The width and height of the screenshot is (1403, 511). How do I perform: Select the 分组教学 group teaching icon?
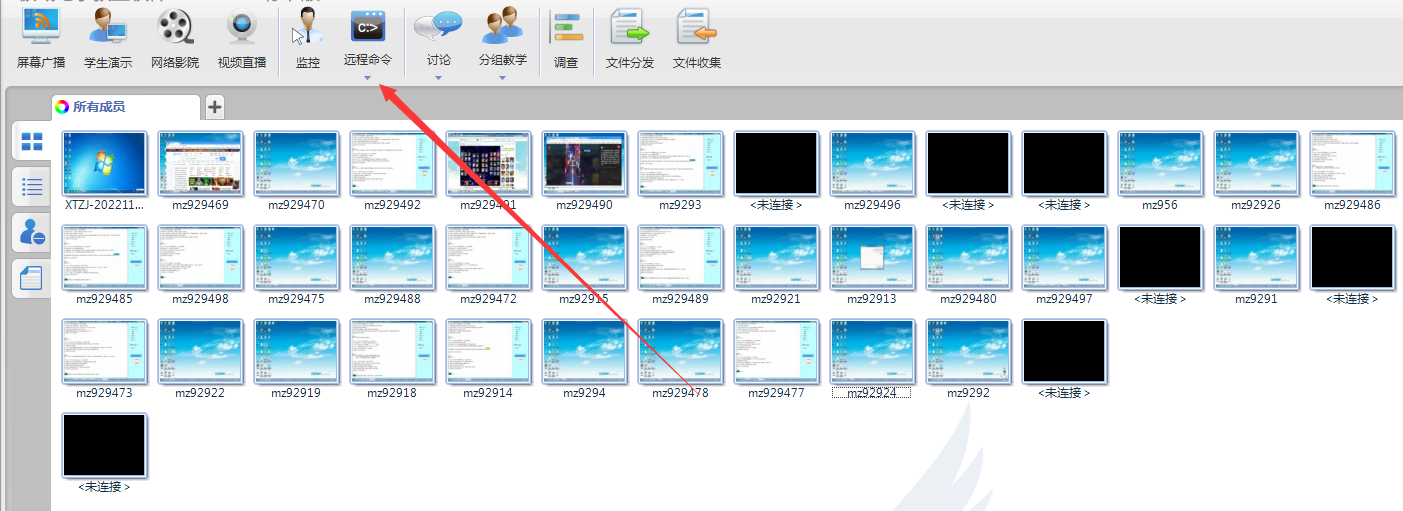(503, 26)
